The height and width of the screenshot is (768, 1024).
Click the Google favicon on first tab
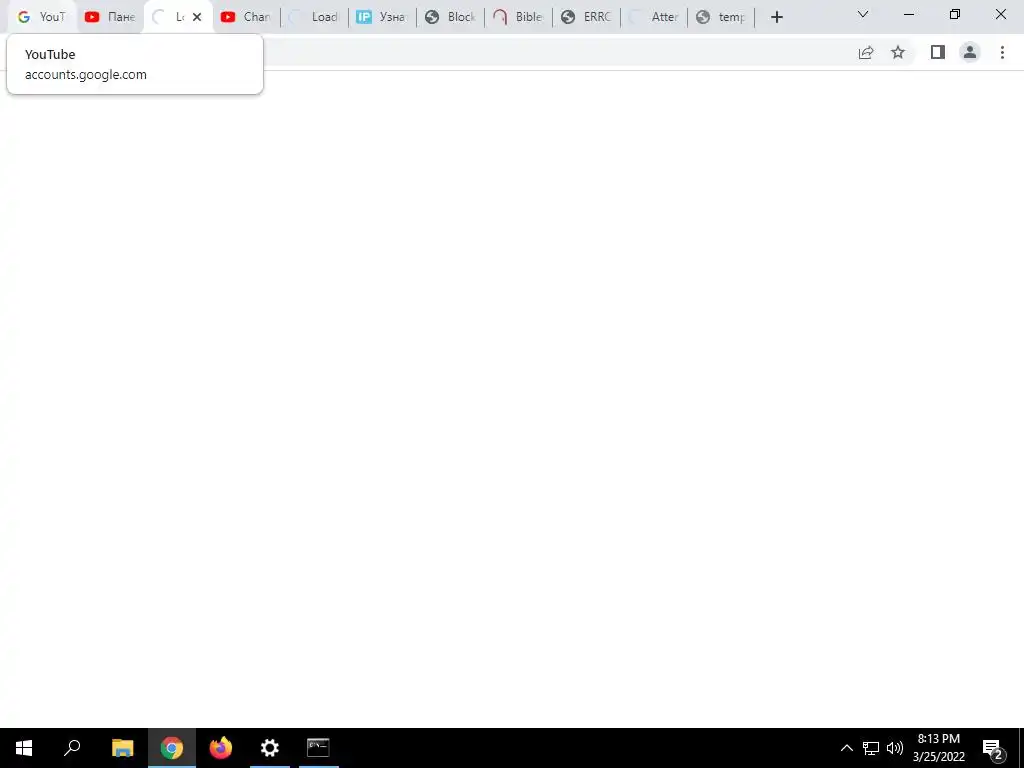(24, 17)
